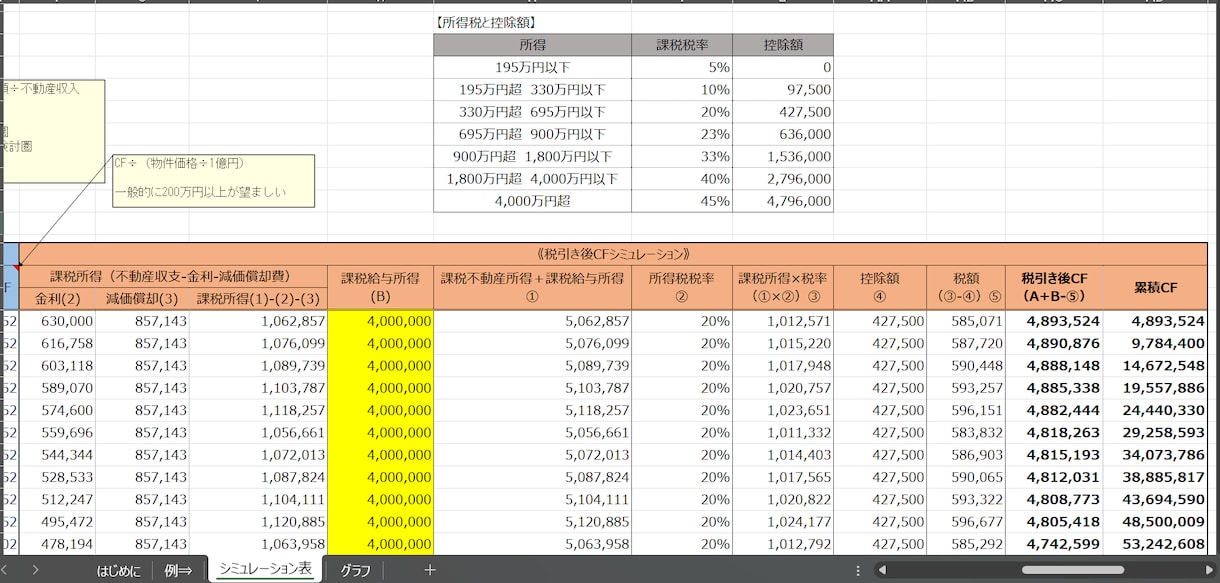Select the 《税引き後CFシミュレーション》 title cell
The height and width of the screenshot is (583, 1220).
[613, 254]
